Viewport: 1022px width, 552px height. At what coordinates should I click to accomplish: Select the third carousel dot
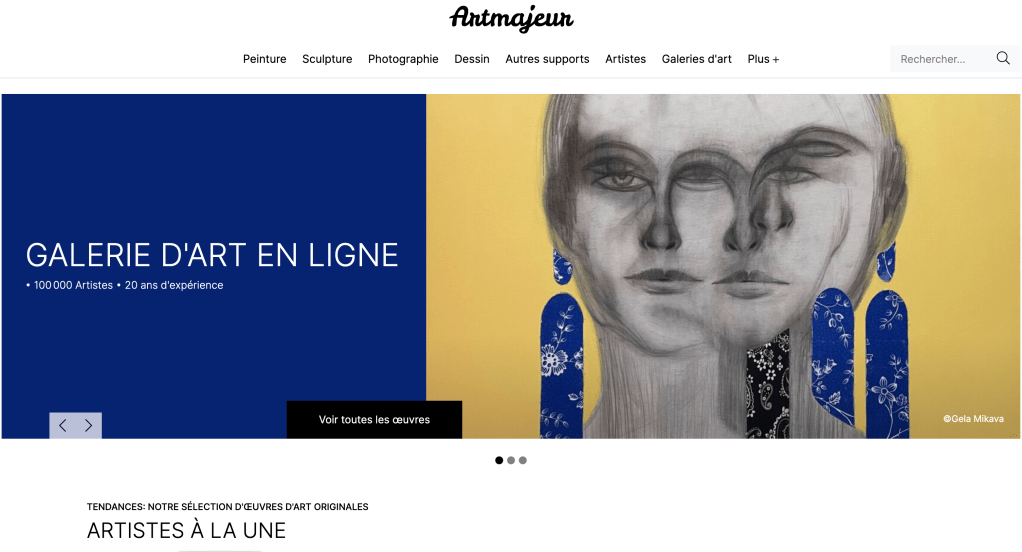click(x=523, y=460)
